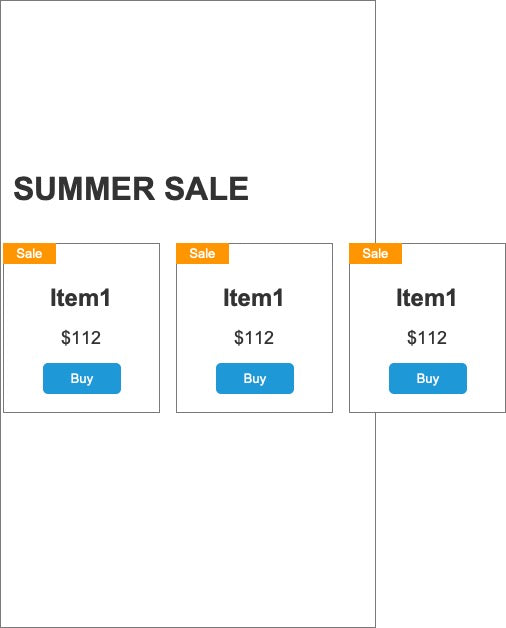Click blank space beside Sale badge in middle card
Image resolution: width=506 pixels, height=628 pixels.
[280, 254]
